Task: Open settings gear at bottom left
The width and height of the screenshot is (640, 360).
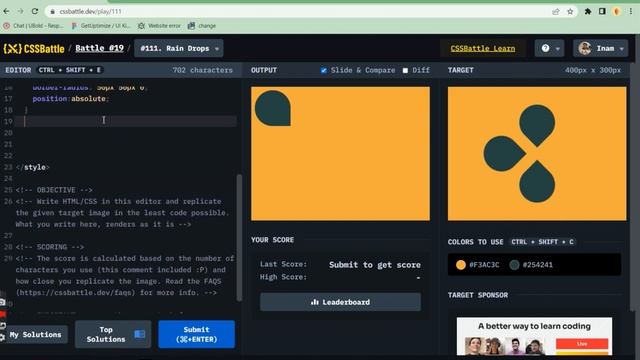Action: click(x=2, y=337)
